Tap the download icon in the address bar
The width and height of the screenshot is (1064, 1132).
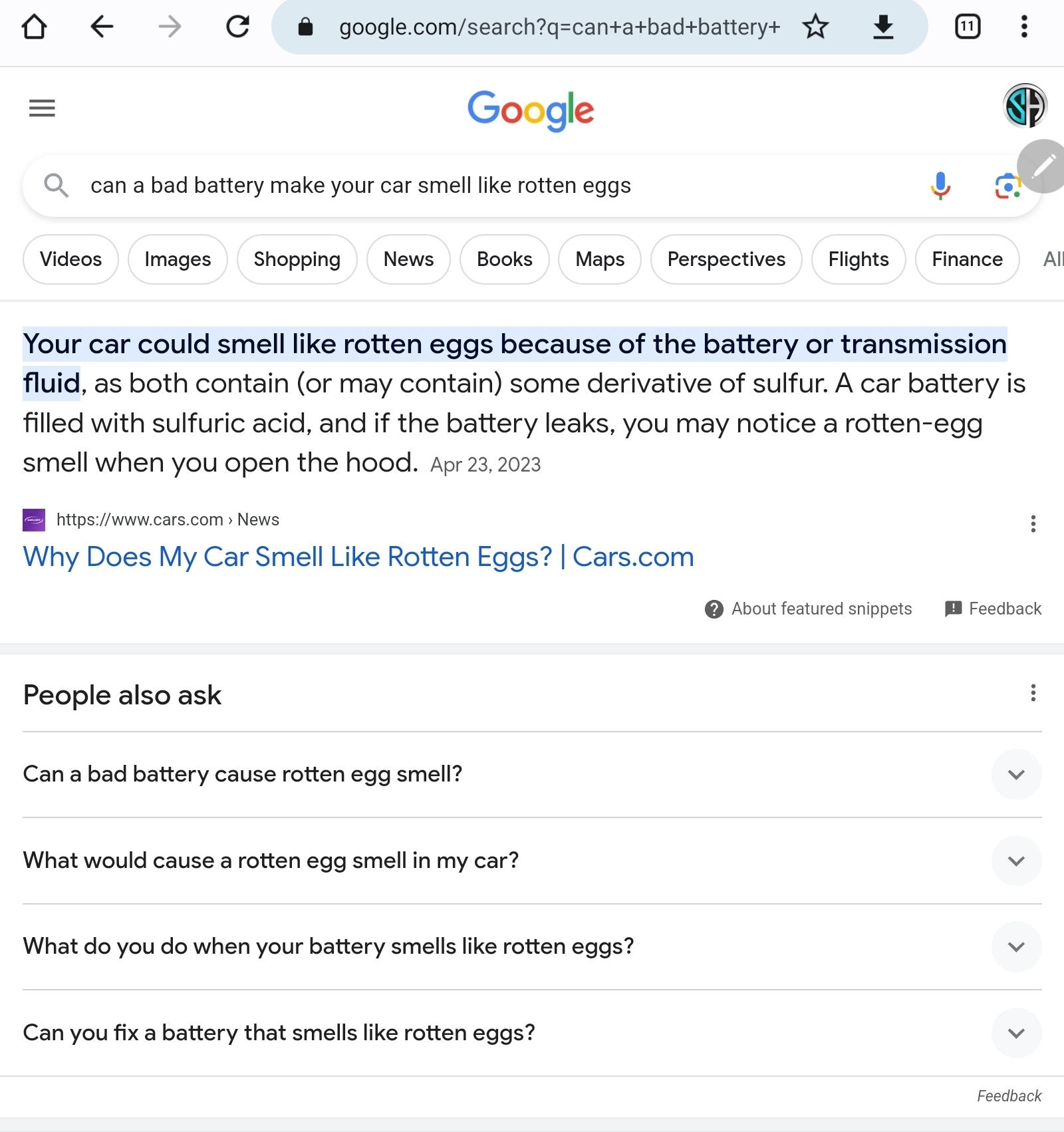click(x=883, y=27)
